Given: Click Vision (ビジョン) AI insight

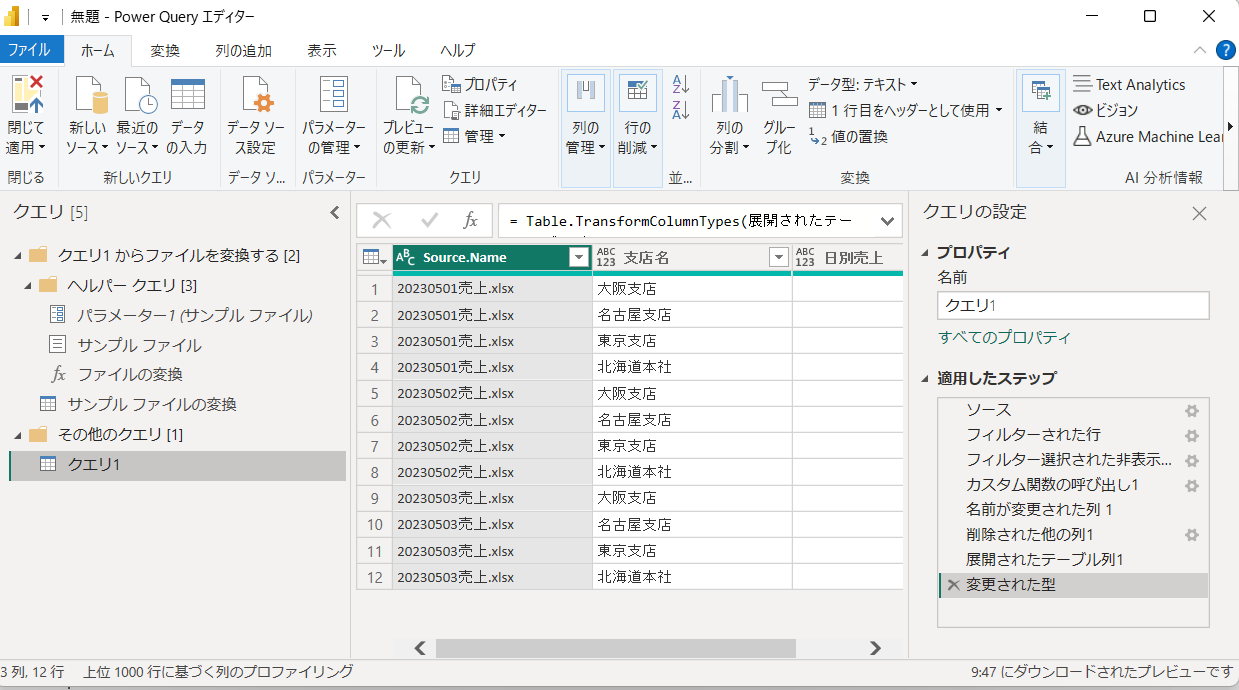Looking at the screenshot, I should click(1106, 110).
